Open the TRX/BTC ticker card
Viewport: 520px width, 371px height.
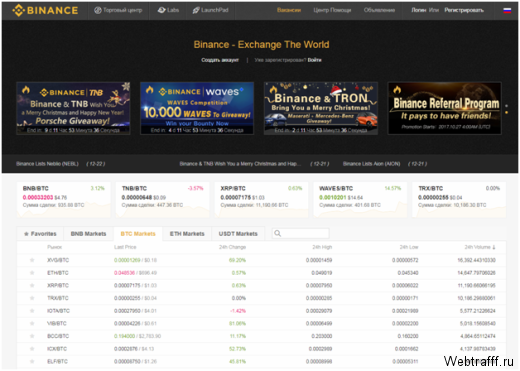(x=459, y=200)
